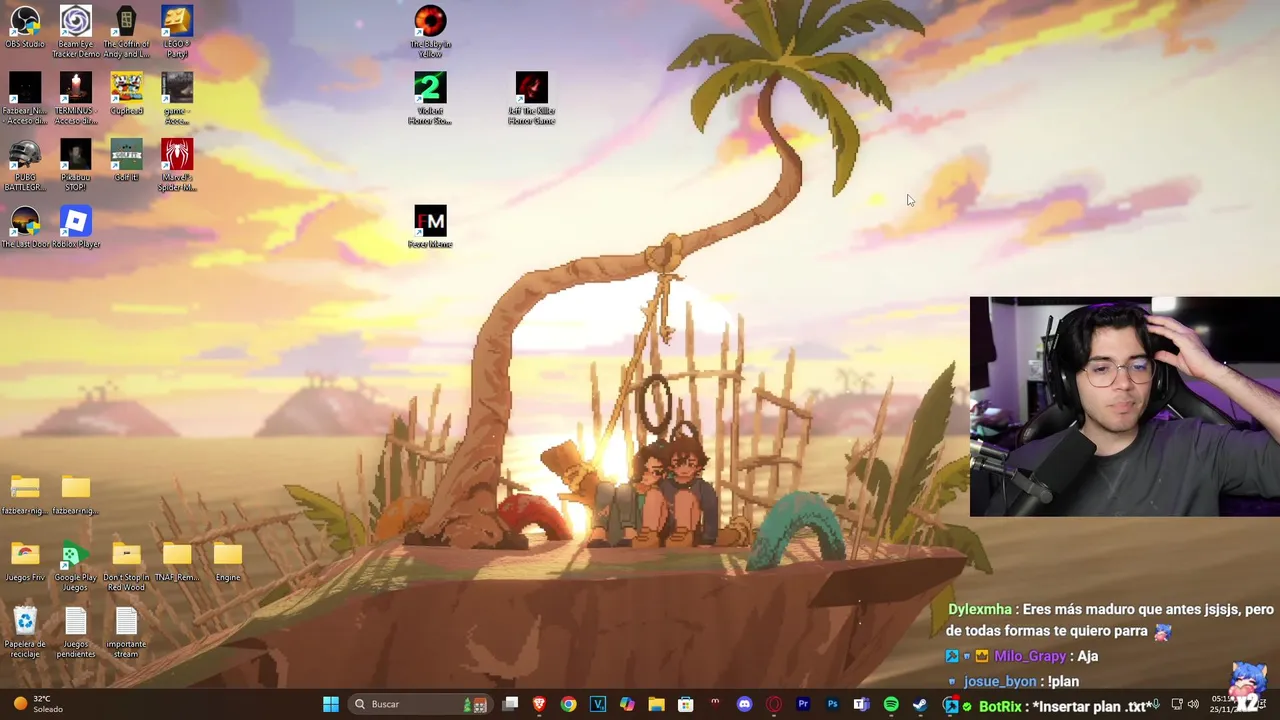Select the LEGO Party! desktop icon
This screenshot has width=1280, height=720.
(x=177, y=32)
